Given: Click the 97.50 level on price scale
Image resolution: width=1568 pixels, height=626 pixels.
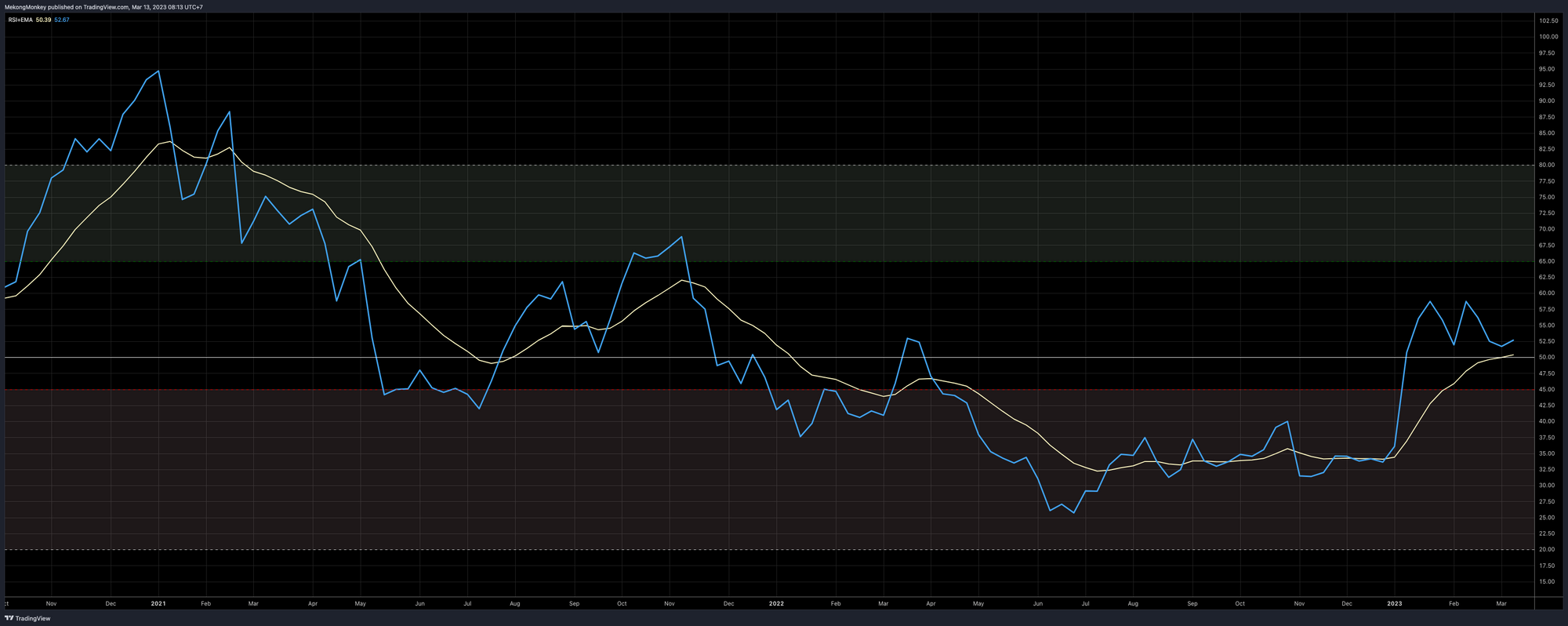Looking at the screenshot, I should [1548, 53].
